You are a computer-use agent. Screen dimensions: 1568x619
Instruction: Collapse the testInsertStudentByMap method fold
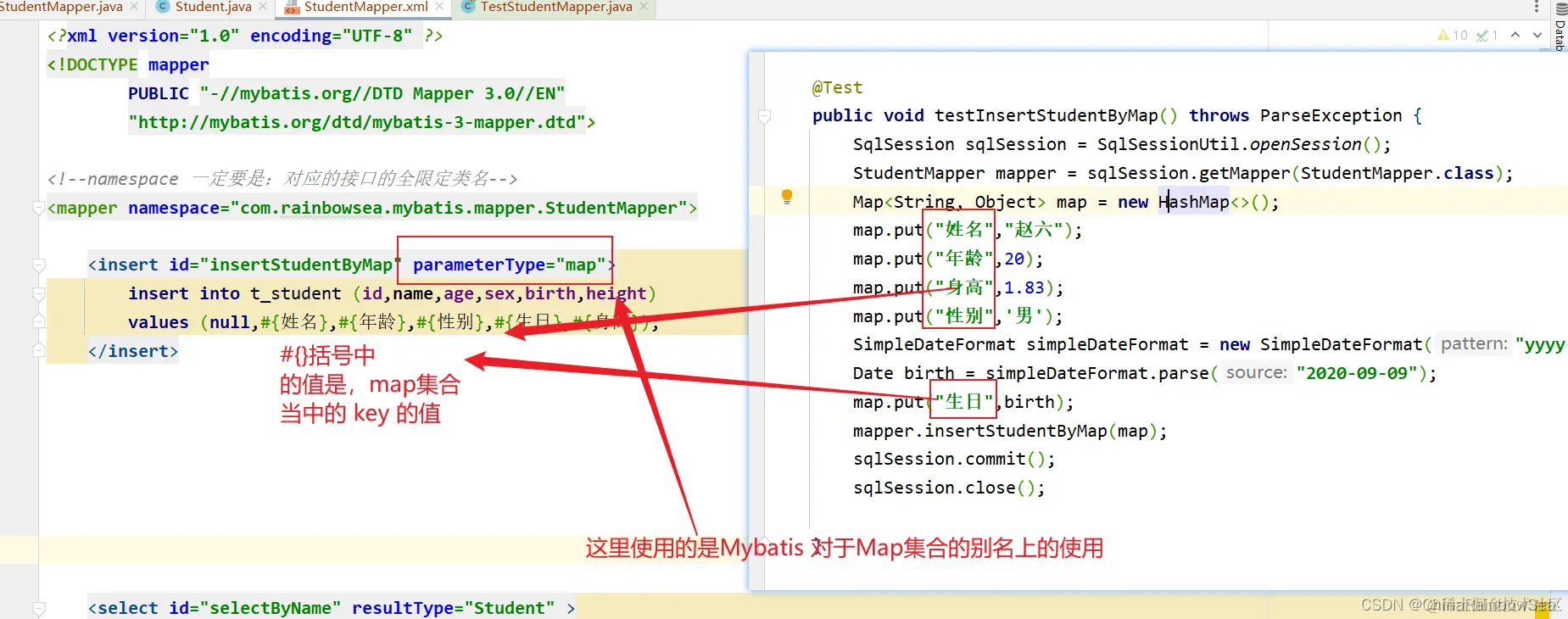coord(764,116)
